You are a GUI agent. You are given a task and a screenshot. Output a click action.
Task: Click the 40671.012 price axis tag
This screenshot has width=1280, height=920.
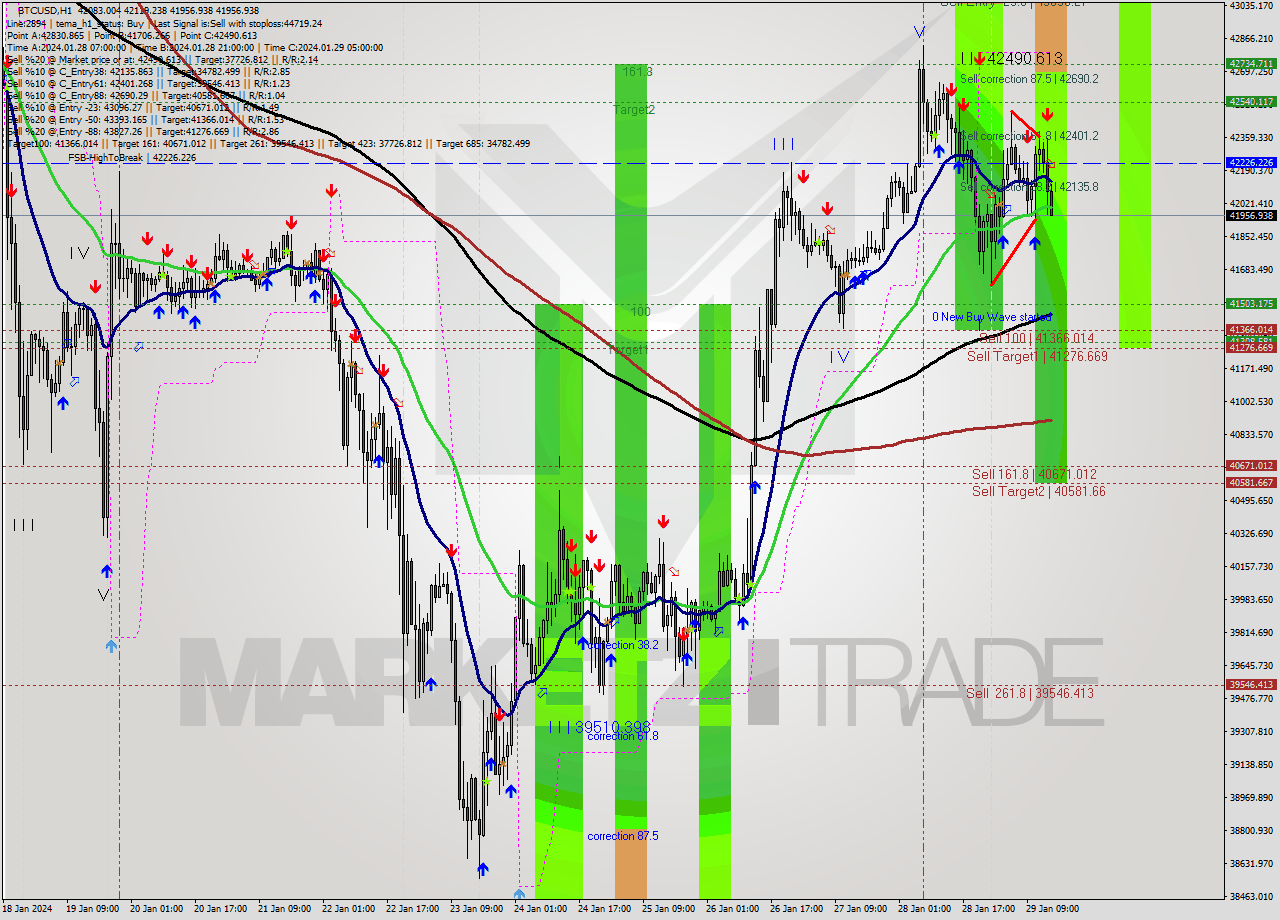[1251, 465]
